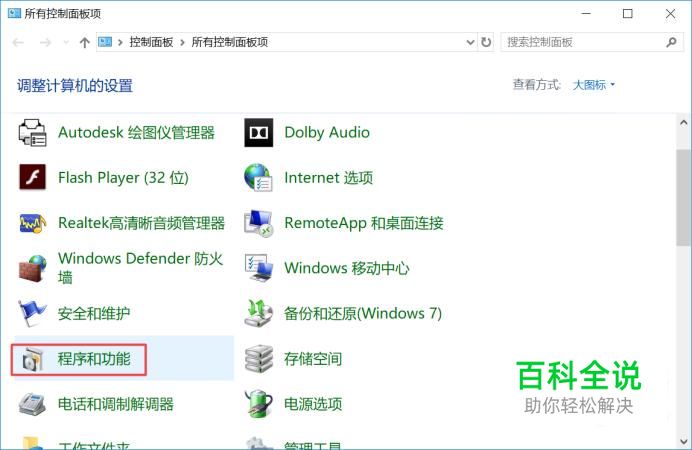Open the Realtek audio manager icon
Screen dimensions: 692x450
click(x=32, y=223)
